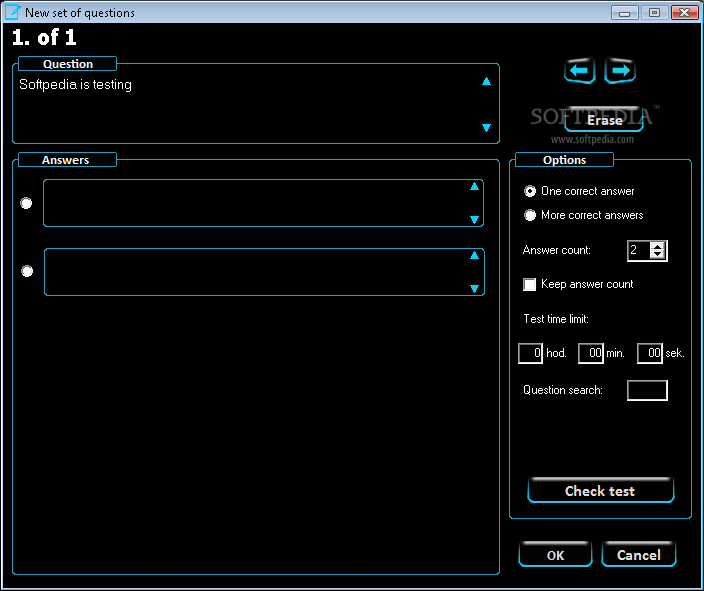Screen dimensions: 704x591
Task: Focus the Question search field
Action: (x=647, y=390)
